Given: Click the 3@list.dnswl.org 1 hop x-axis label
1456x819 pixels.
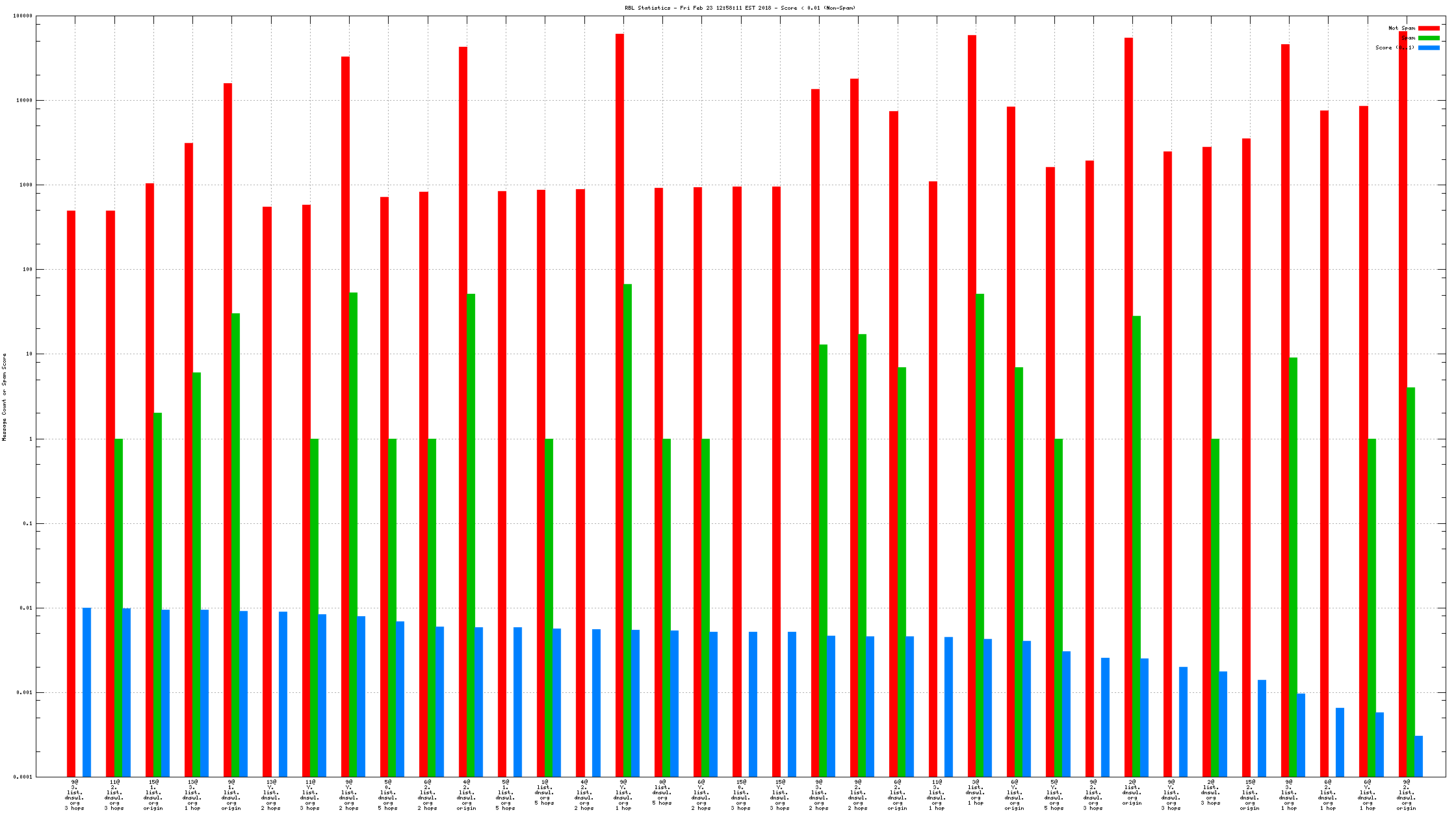Looking at the screenshot, I should click(975, 792).
